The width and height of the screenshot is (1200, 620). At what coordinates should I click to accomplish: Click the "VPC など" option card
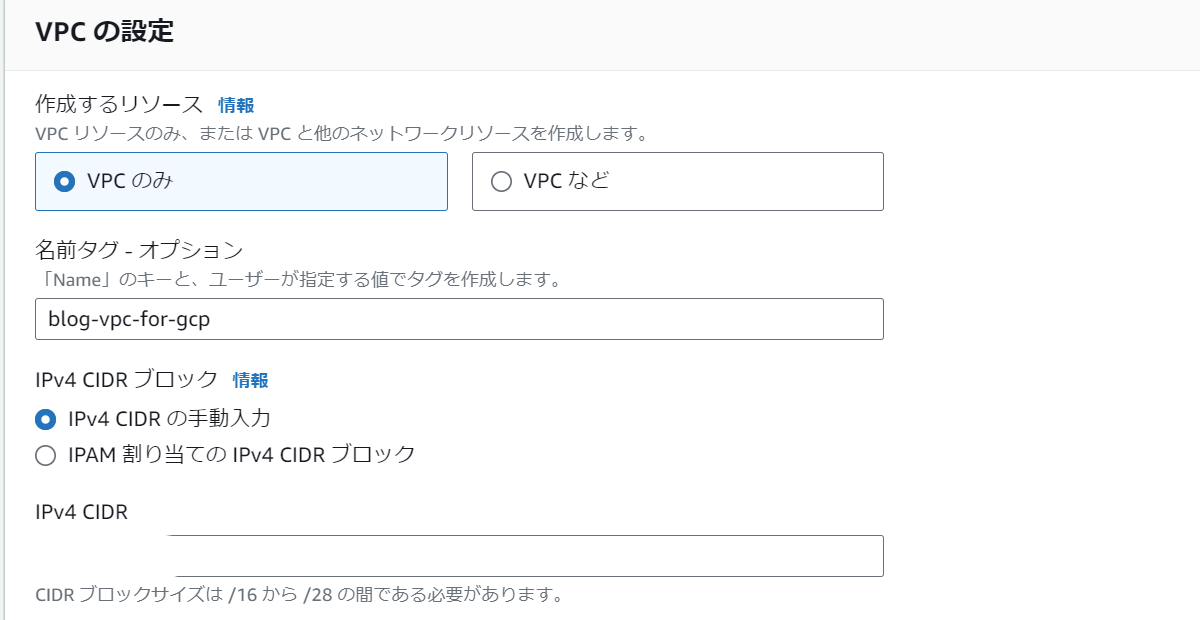677,181
